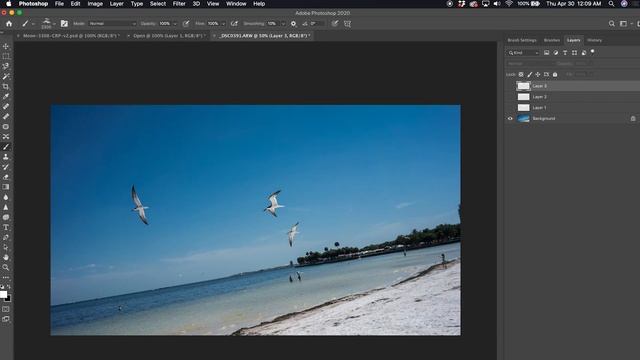Select the Zoom tool
This screenshot has height=360, width=640.
coord(6,267)
